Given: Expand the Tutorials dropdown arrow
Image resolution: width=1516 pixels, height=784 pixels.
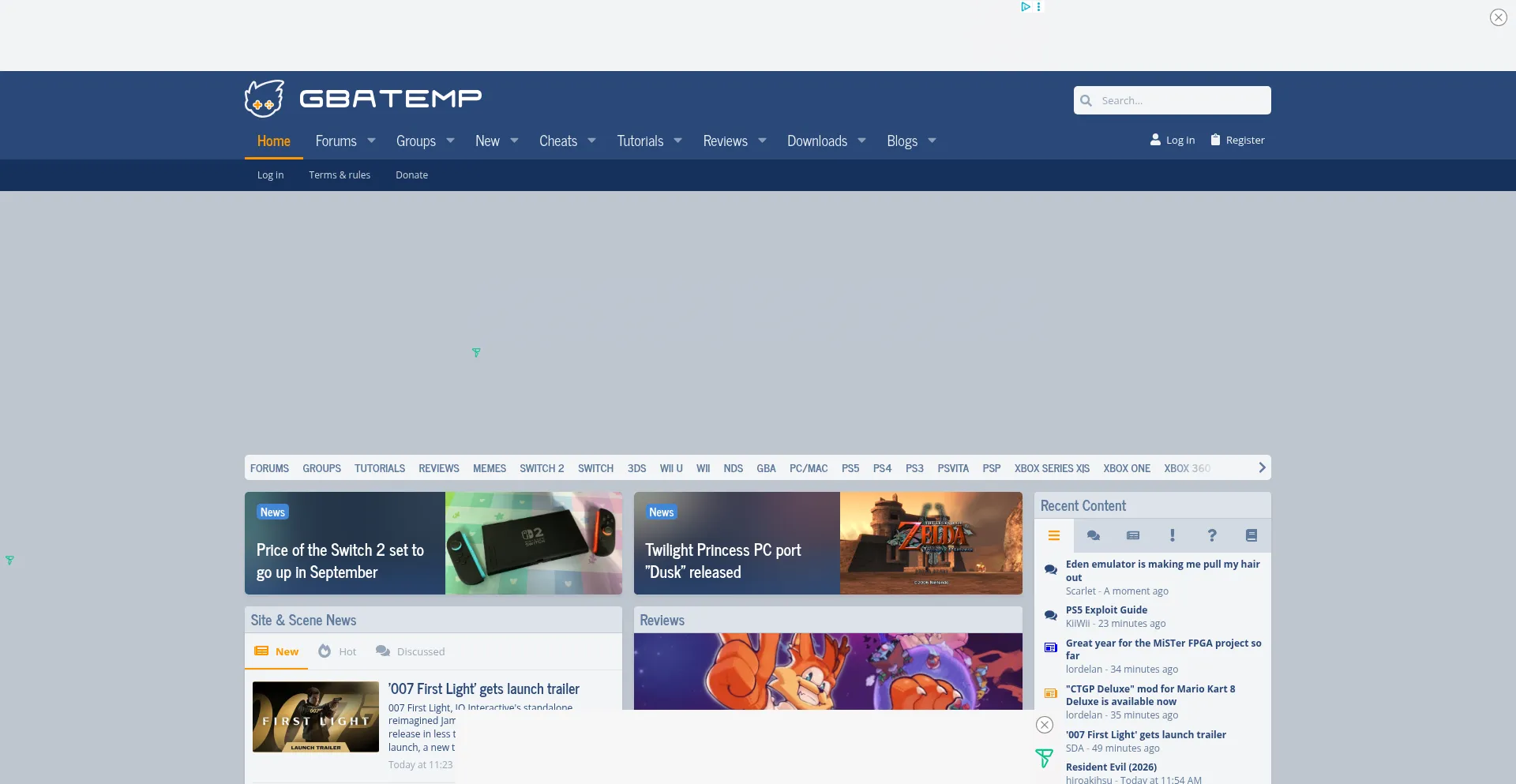Looking at the screenshot, I should click(677, 141).
